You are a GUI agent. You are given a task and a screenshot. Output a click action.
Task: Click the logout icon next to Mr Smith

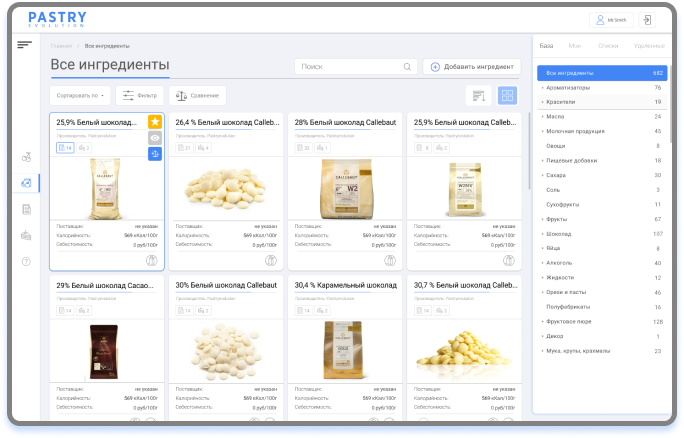tap(647, 20)
